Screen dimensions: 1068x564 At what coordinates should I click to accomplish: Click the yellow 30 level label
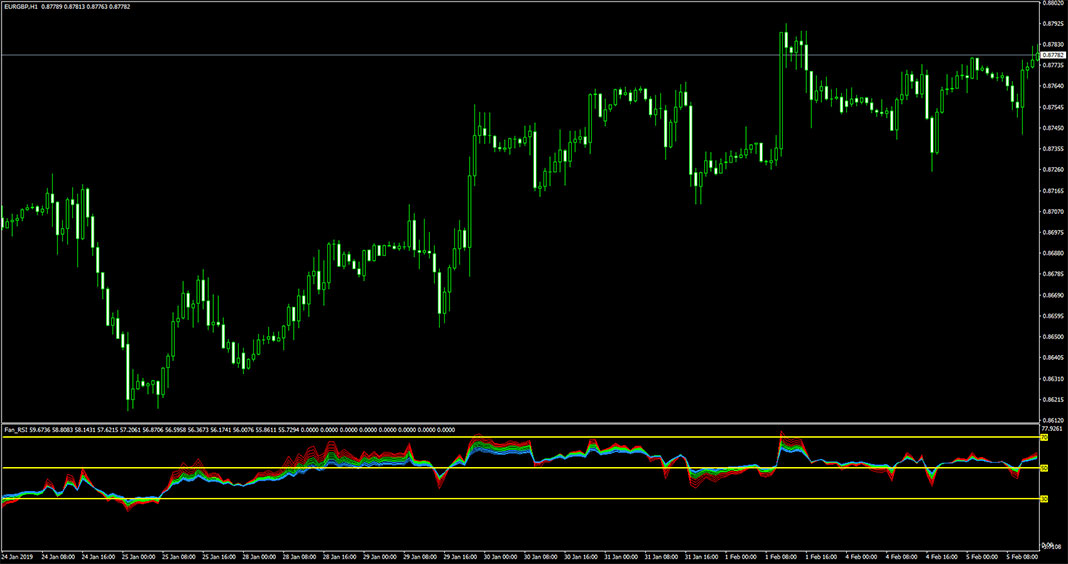pos(1044,499)
